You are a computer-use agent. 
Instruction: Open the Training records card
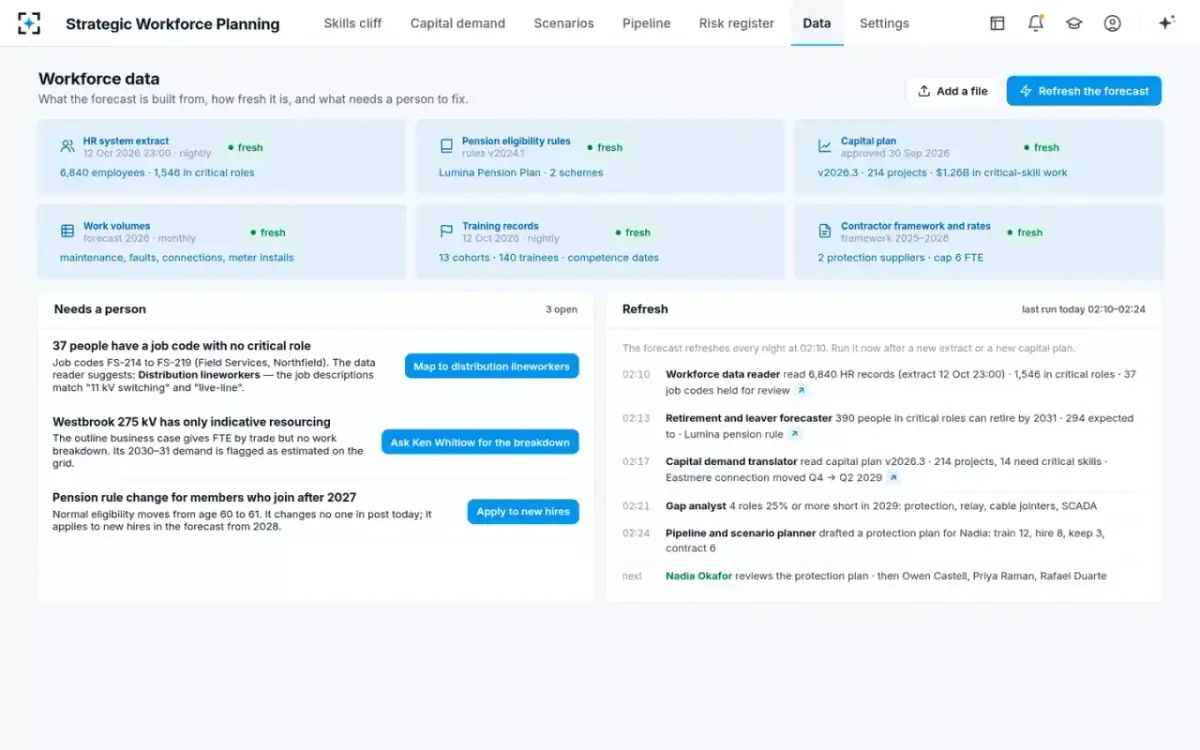600,242
